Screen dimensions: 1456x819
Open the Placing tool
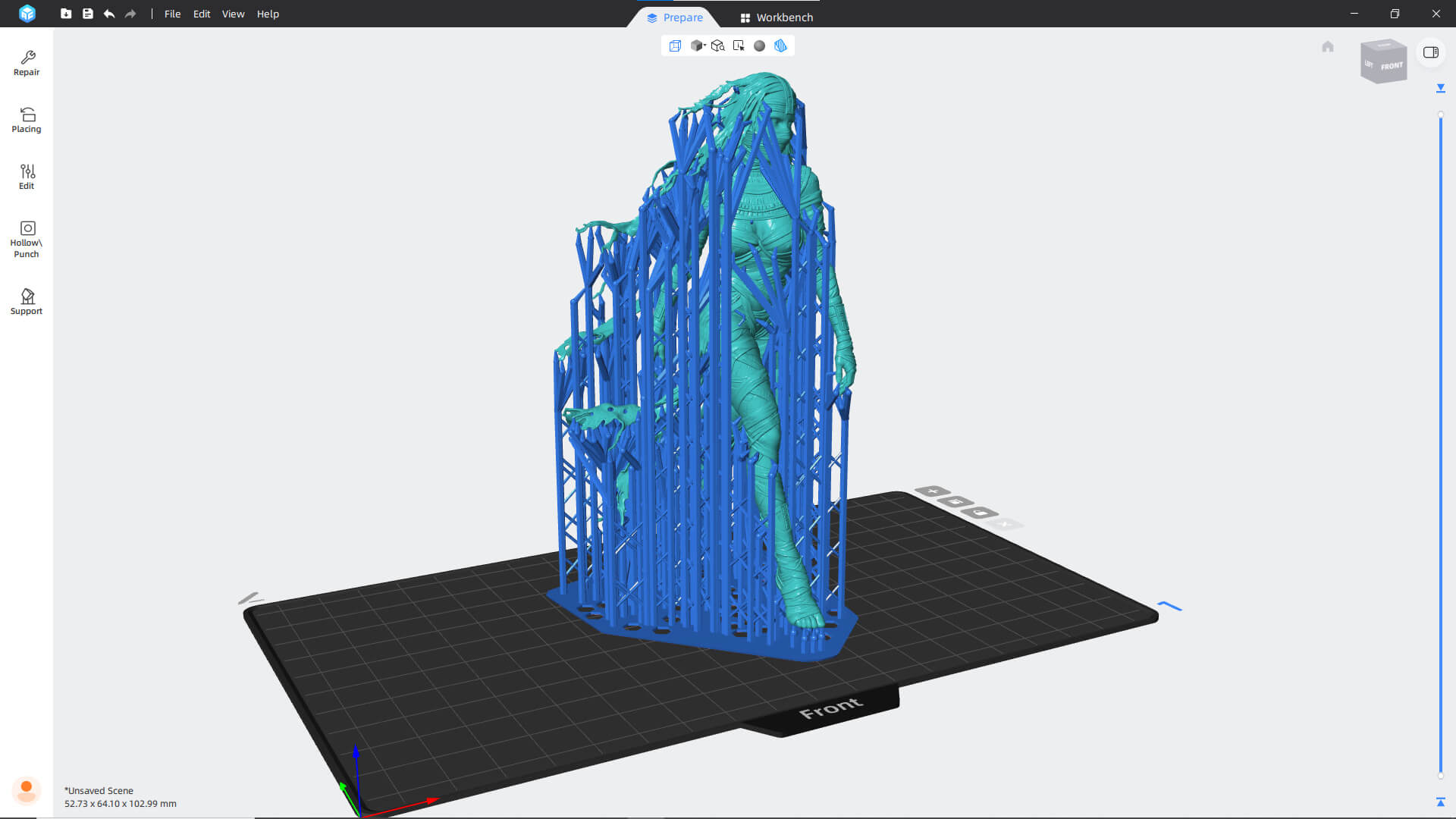tap(27, 120)
